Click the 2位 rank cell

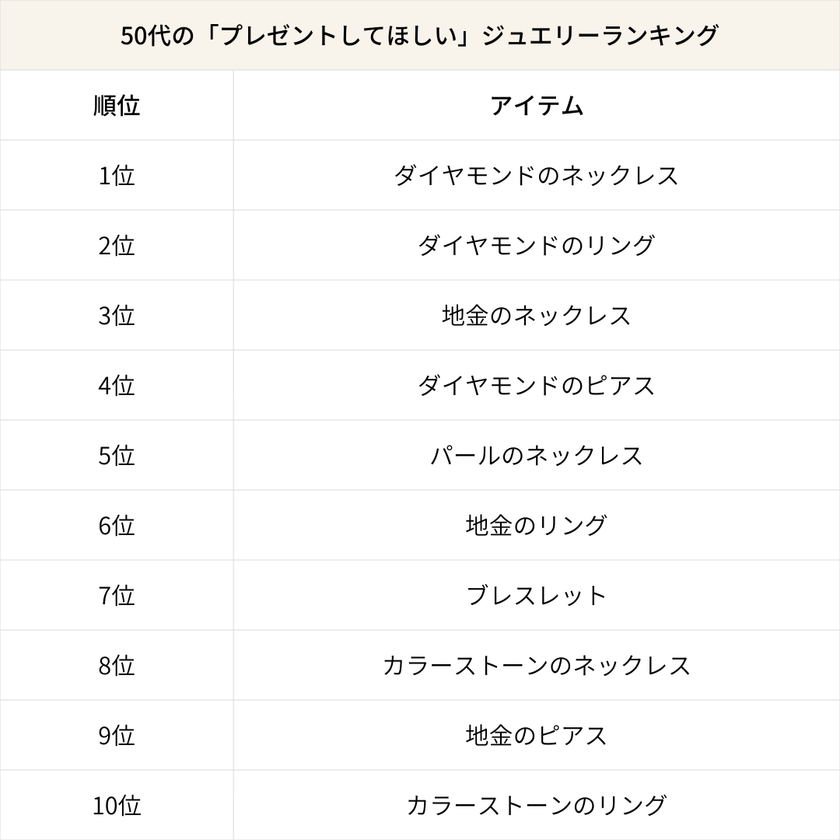pos(116,246)
